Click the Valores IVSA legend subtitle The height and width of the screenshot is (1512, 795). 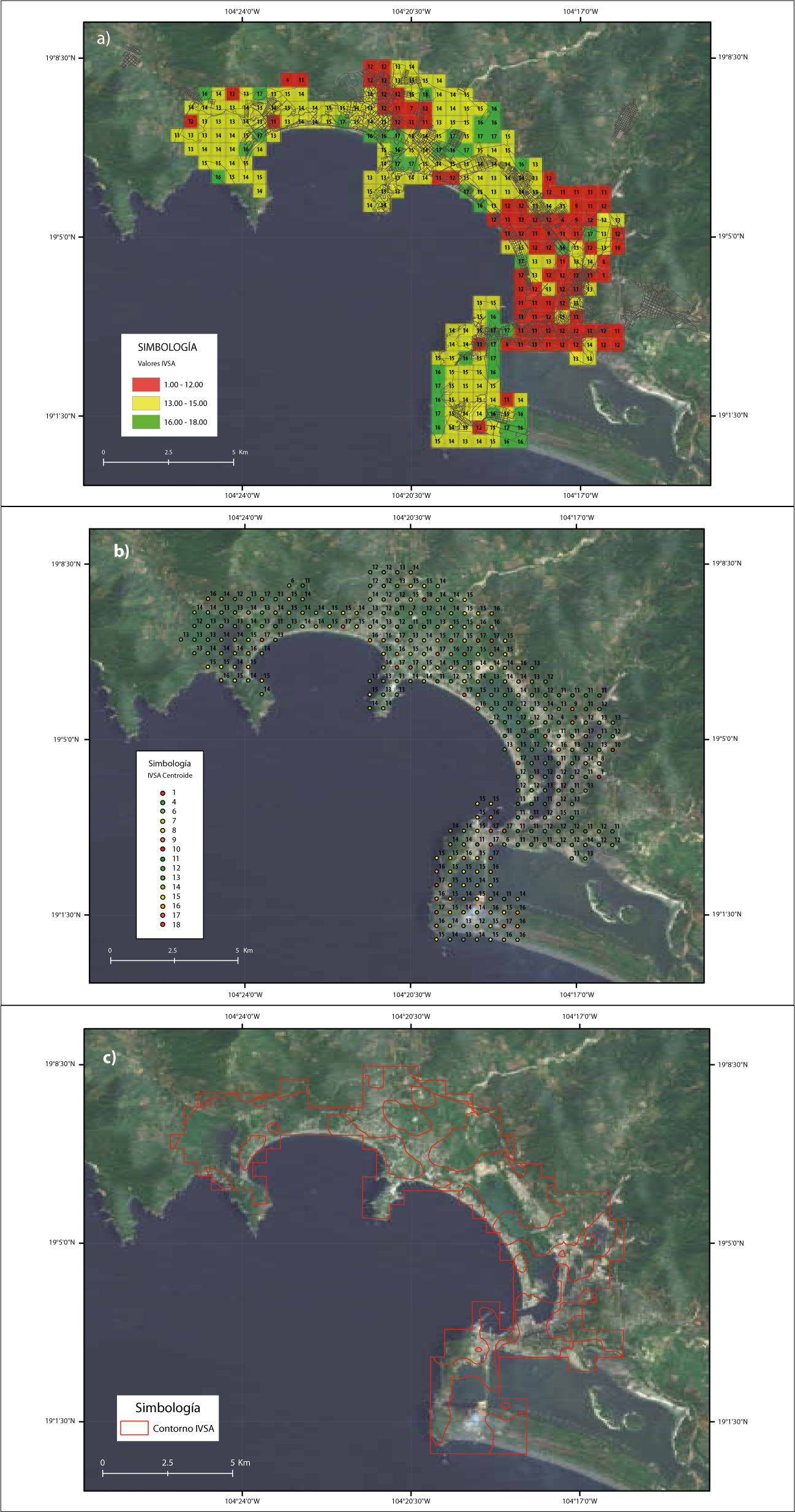(x=156, y=364)
